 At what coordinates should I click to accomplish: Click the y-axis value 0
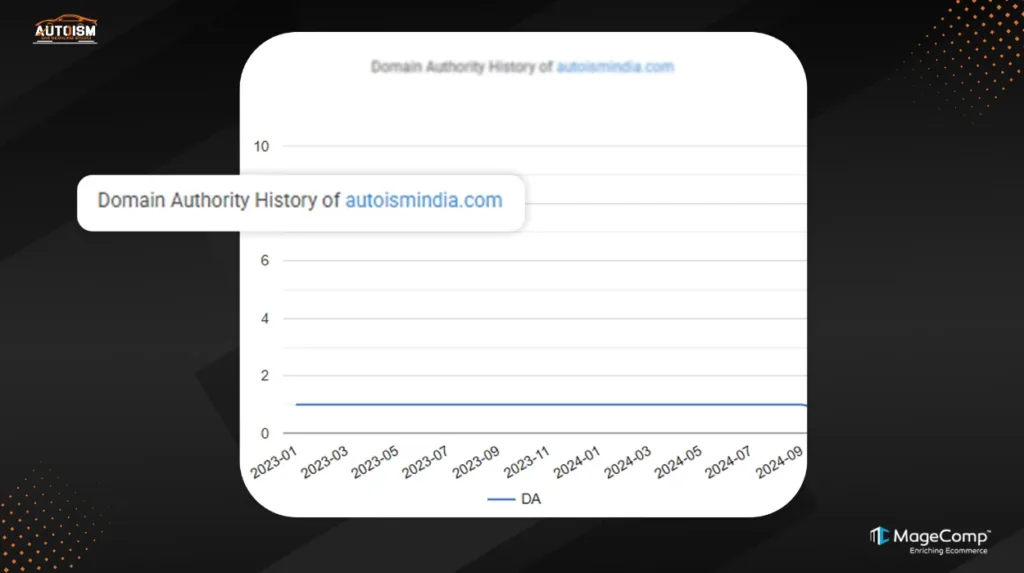265,433
